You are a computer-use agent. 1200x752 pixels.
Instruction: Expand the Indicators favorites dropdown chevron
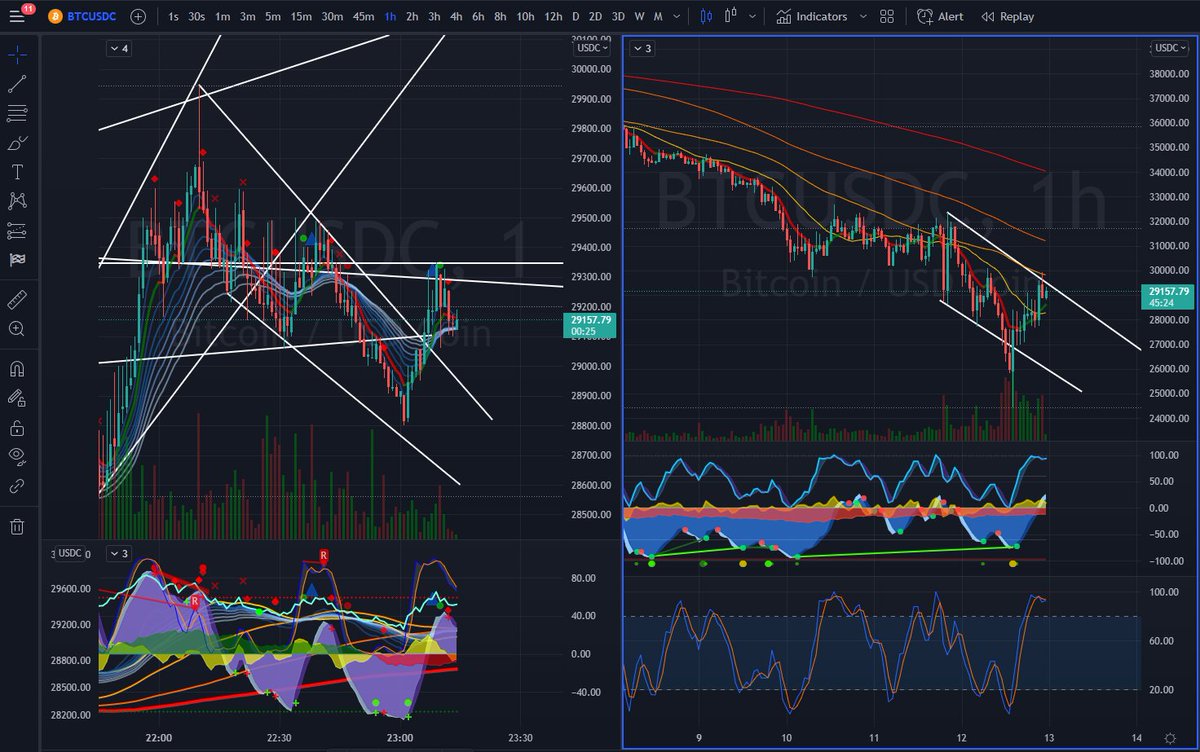(862, 16)
